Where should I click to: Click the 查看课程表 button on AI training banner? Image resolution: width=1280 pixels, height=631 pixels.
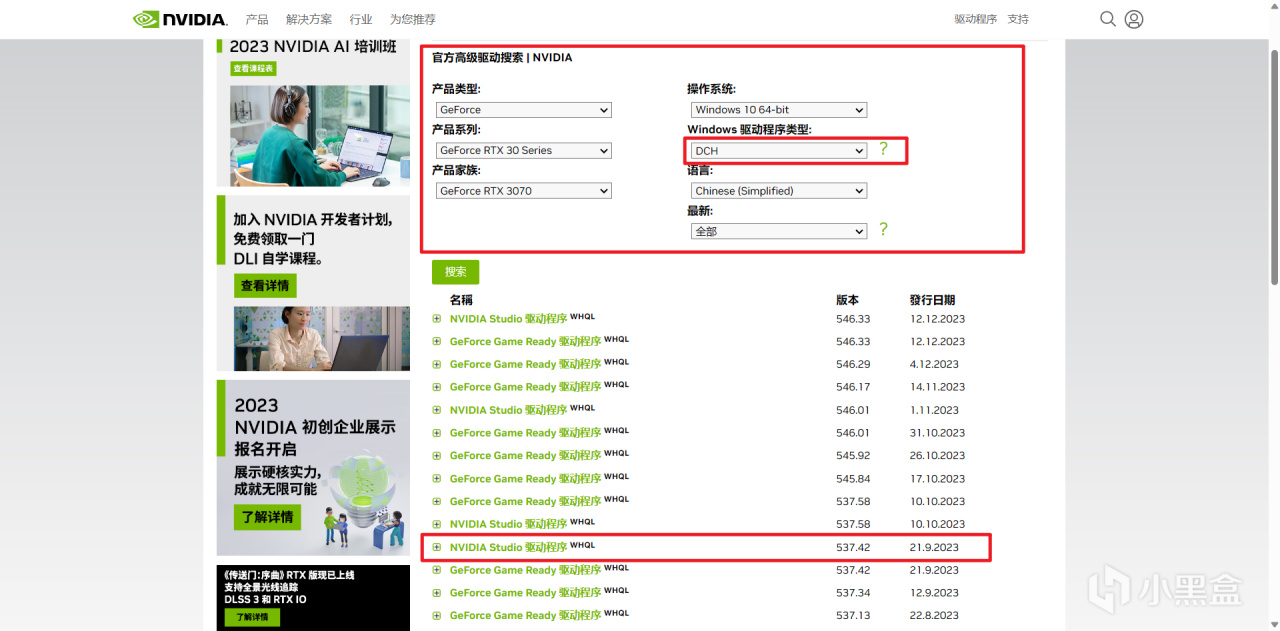tap(253, 68)
